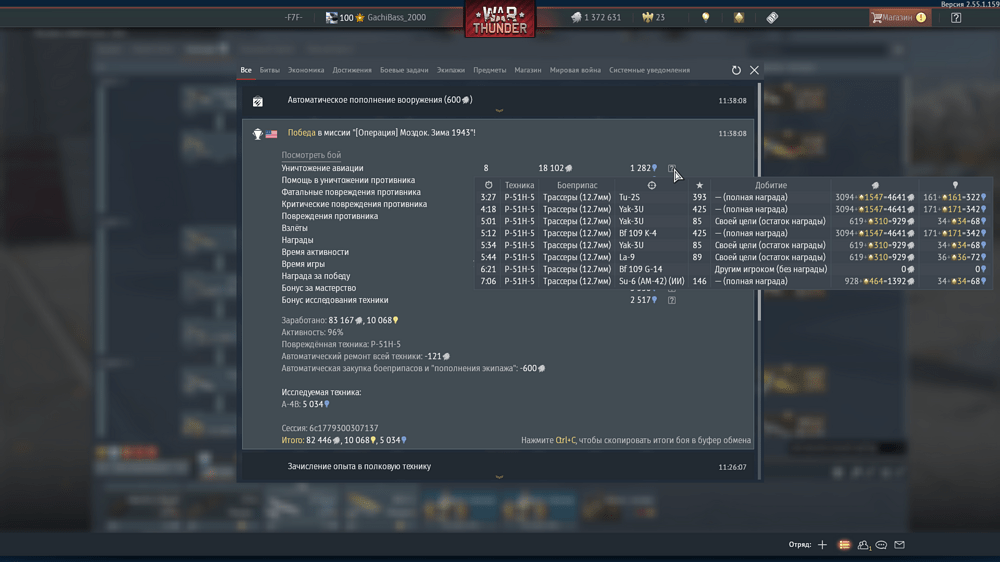This screenshot has width=1000, height=562.
Task: Select the Bf 109 G-14 target cell
Action: point(640,269)
